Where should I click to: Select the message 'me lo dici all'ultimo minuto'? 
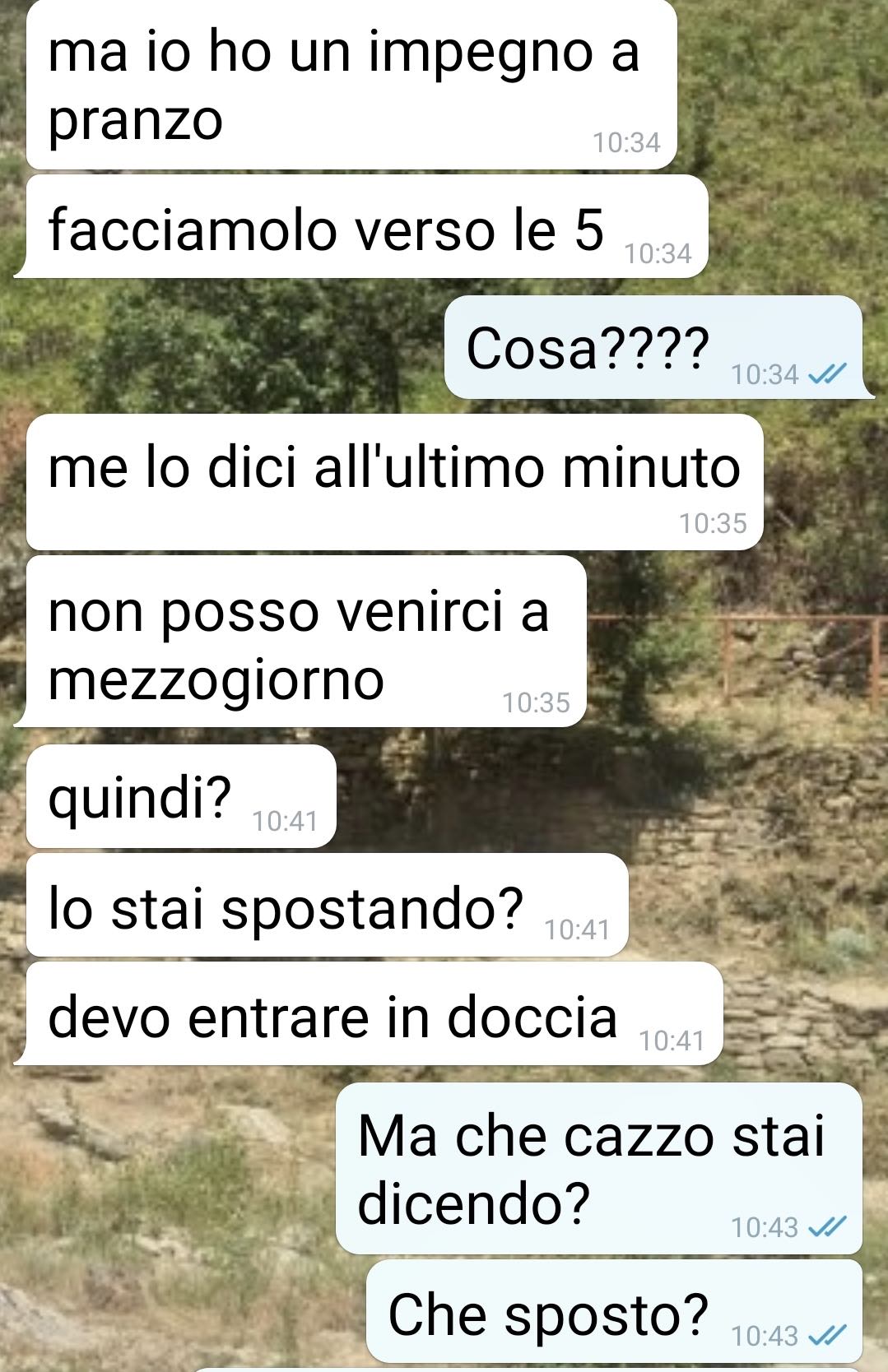tap(394, 482)
